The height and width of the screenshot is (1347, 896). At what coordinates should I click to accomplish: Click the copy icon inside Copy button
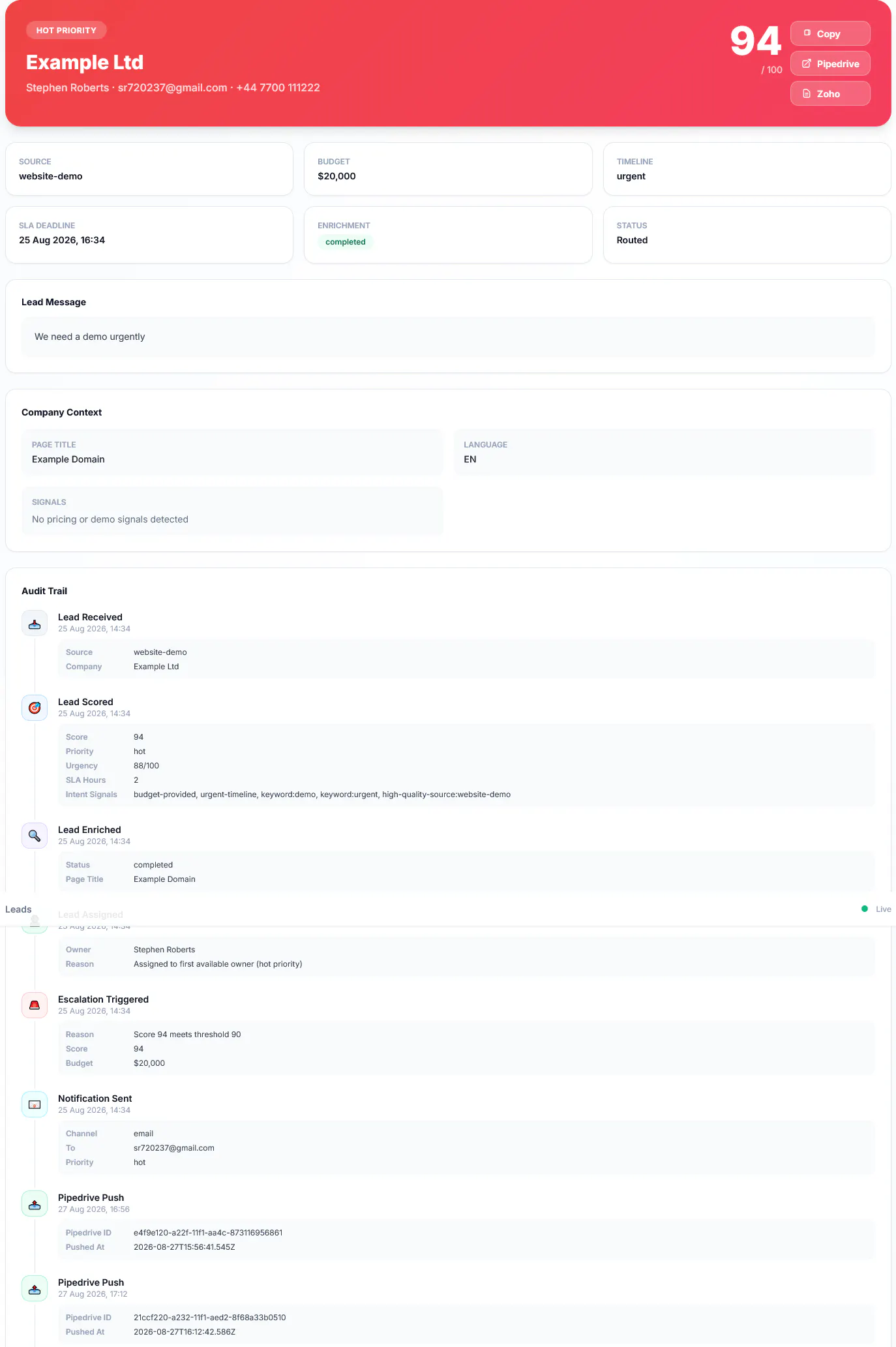(x=807, y=33)
